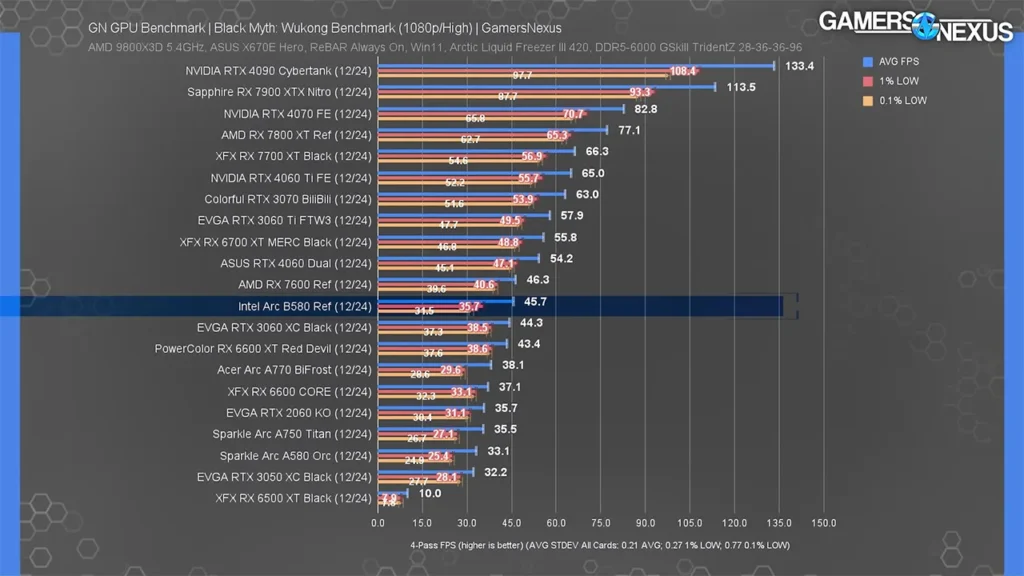Select the 82.8 average FPS value
The height and width of the screenshot is (576, 1024).
coord(645,109)
